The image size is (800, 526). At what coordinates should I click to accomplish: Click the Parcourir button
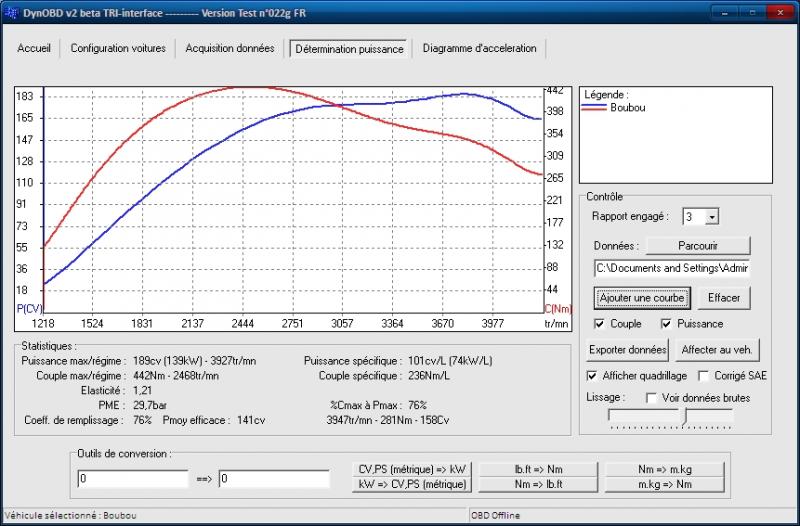698,245
